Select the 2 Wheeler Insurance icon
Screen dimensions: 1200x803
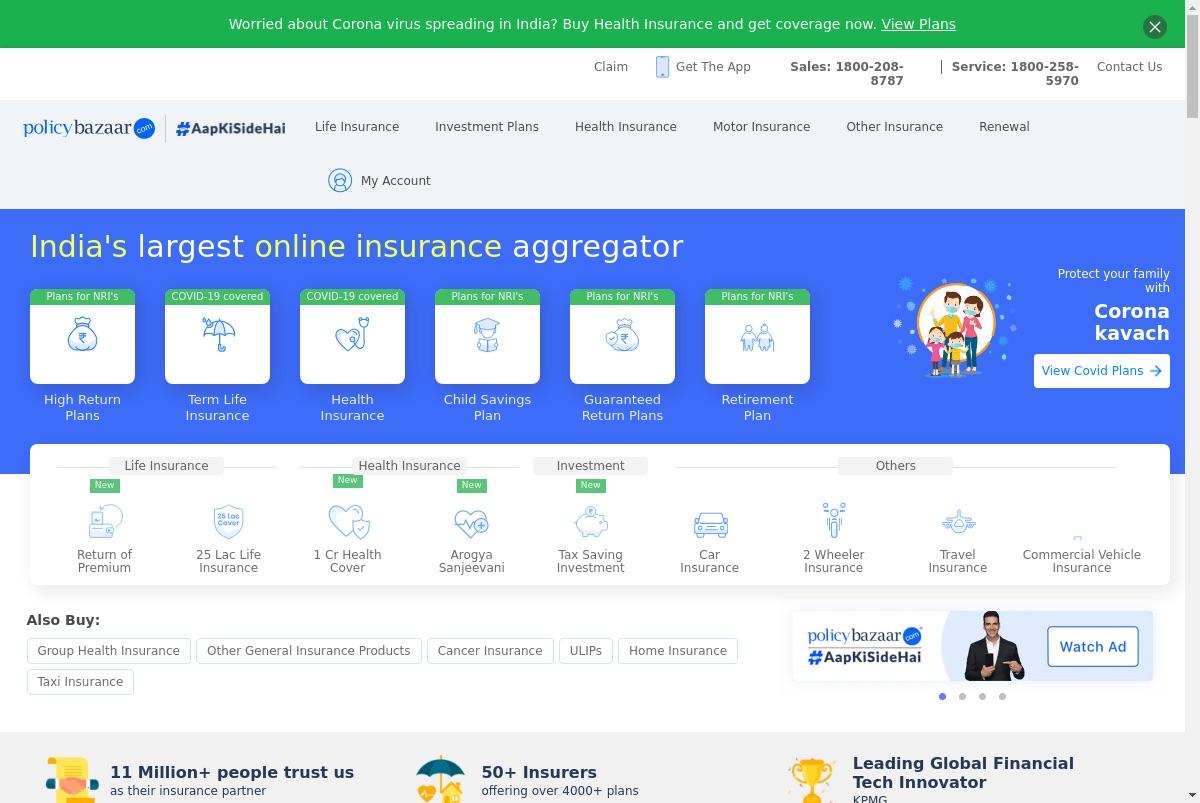[834, 520]
